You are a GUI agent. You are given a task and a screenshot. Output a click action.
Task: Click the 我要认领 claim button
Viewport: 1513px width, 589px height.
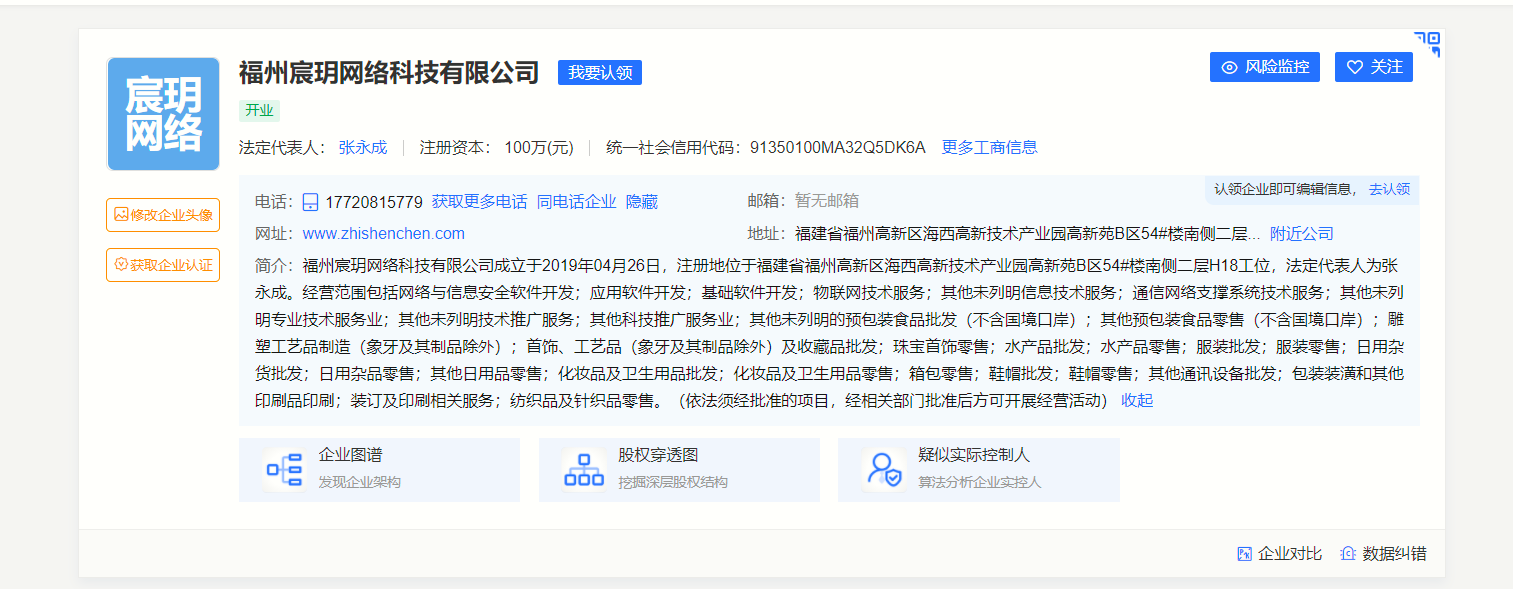600,72
